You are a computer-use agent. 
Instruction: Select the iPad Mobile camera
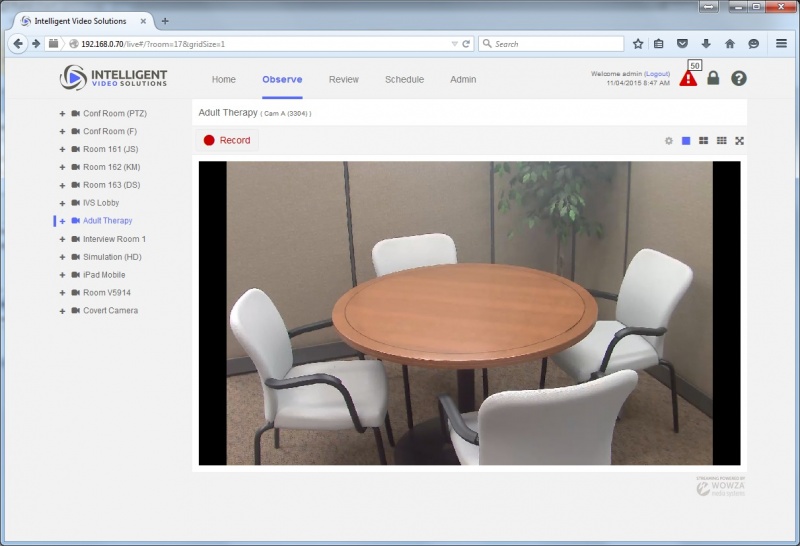pos(104,275)
